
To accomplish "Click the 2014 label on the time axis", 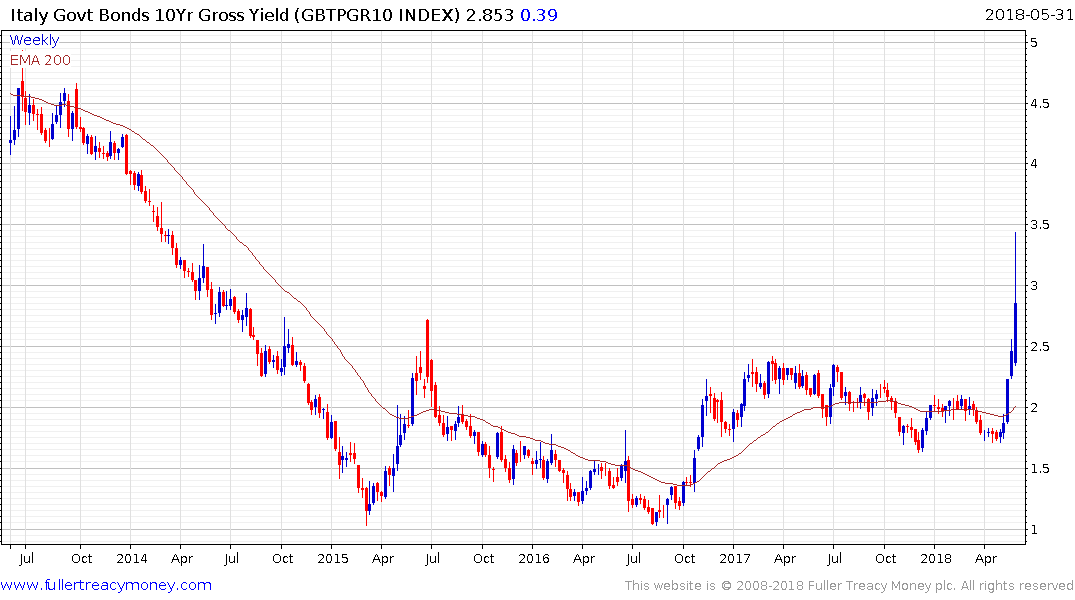I will coord(131,557).
